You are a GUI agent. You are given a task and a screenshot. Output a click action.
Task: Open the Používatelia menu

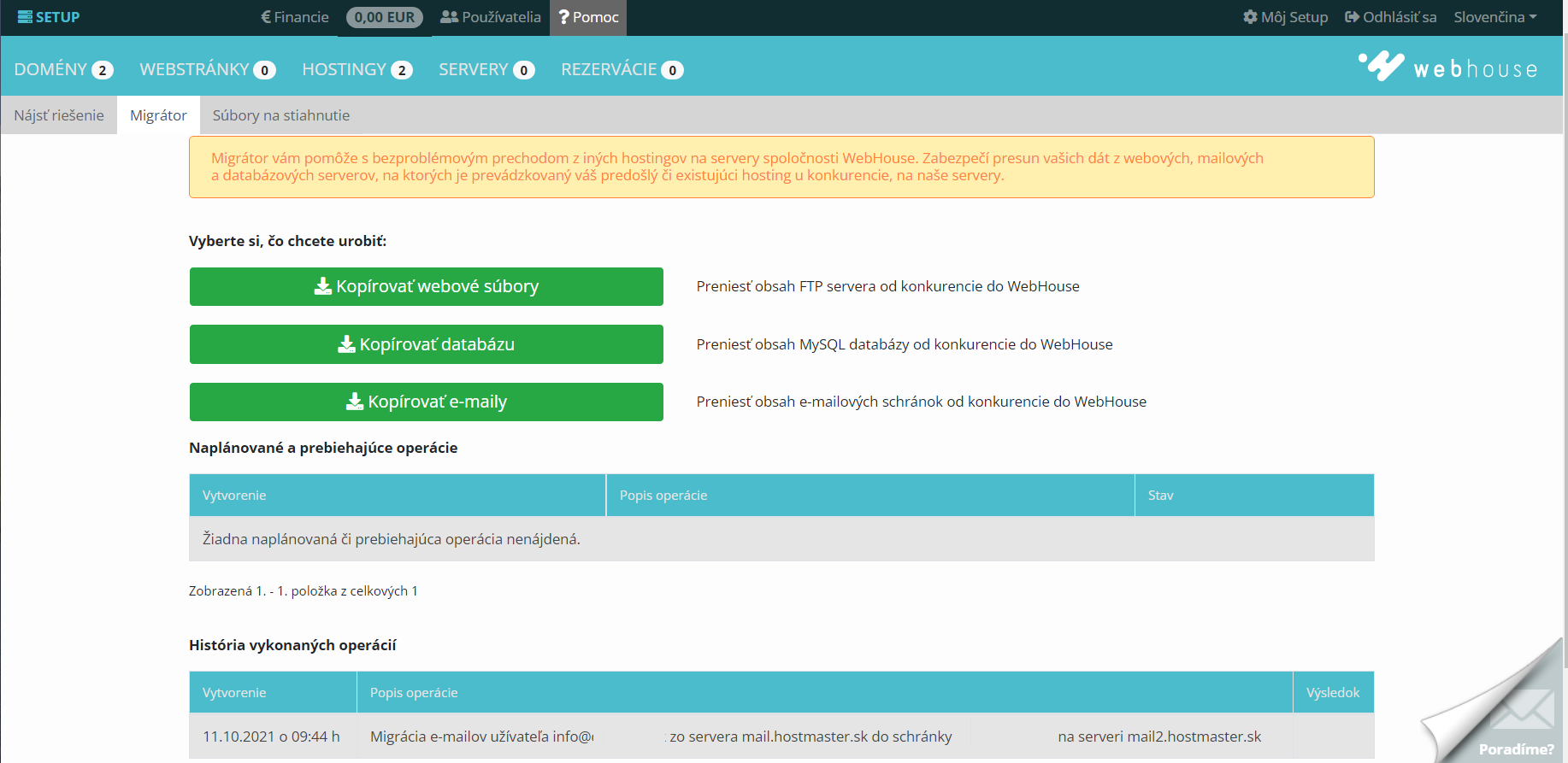[x=491, y=17]
